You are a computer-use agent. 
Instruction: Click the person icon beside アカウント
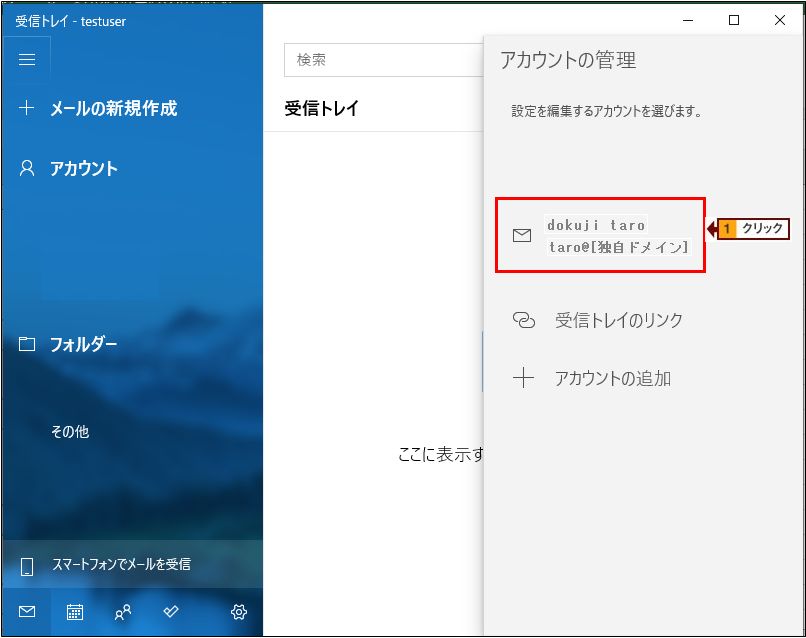pos(27,168)
